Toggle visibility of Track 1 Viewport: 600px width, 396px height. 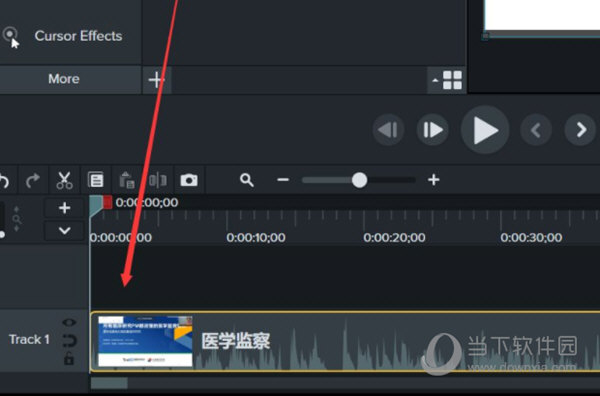pyautogui.click(x=69, y=323)
